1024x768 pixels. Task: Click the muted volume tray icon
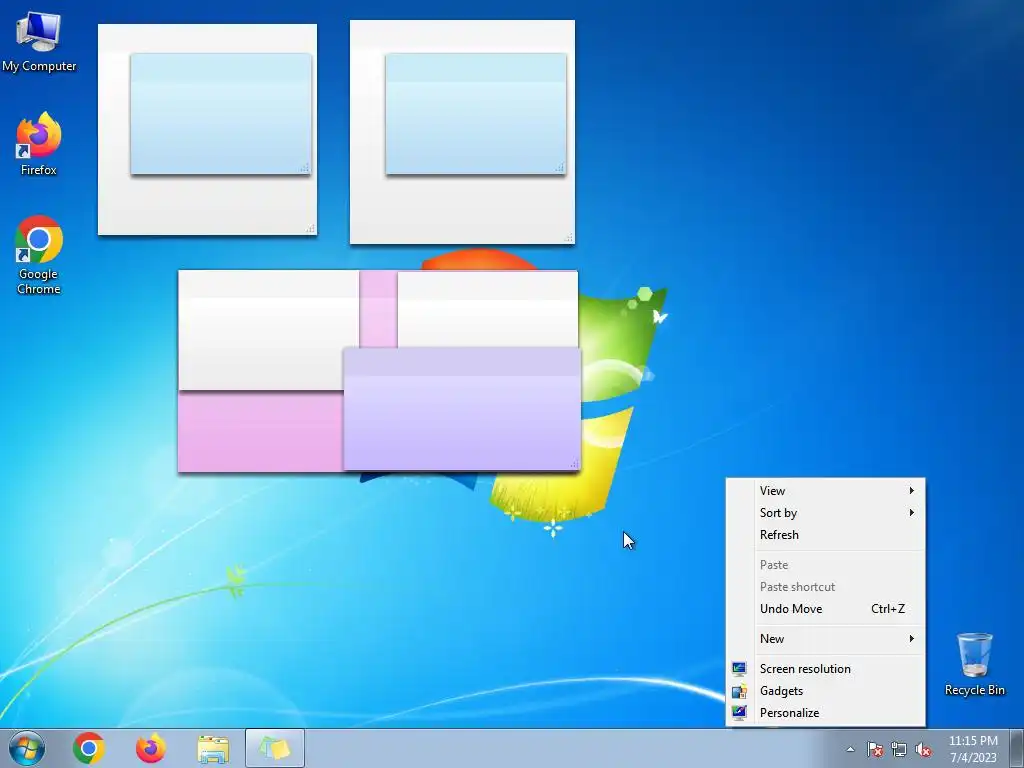point(923,749)
